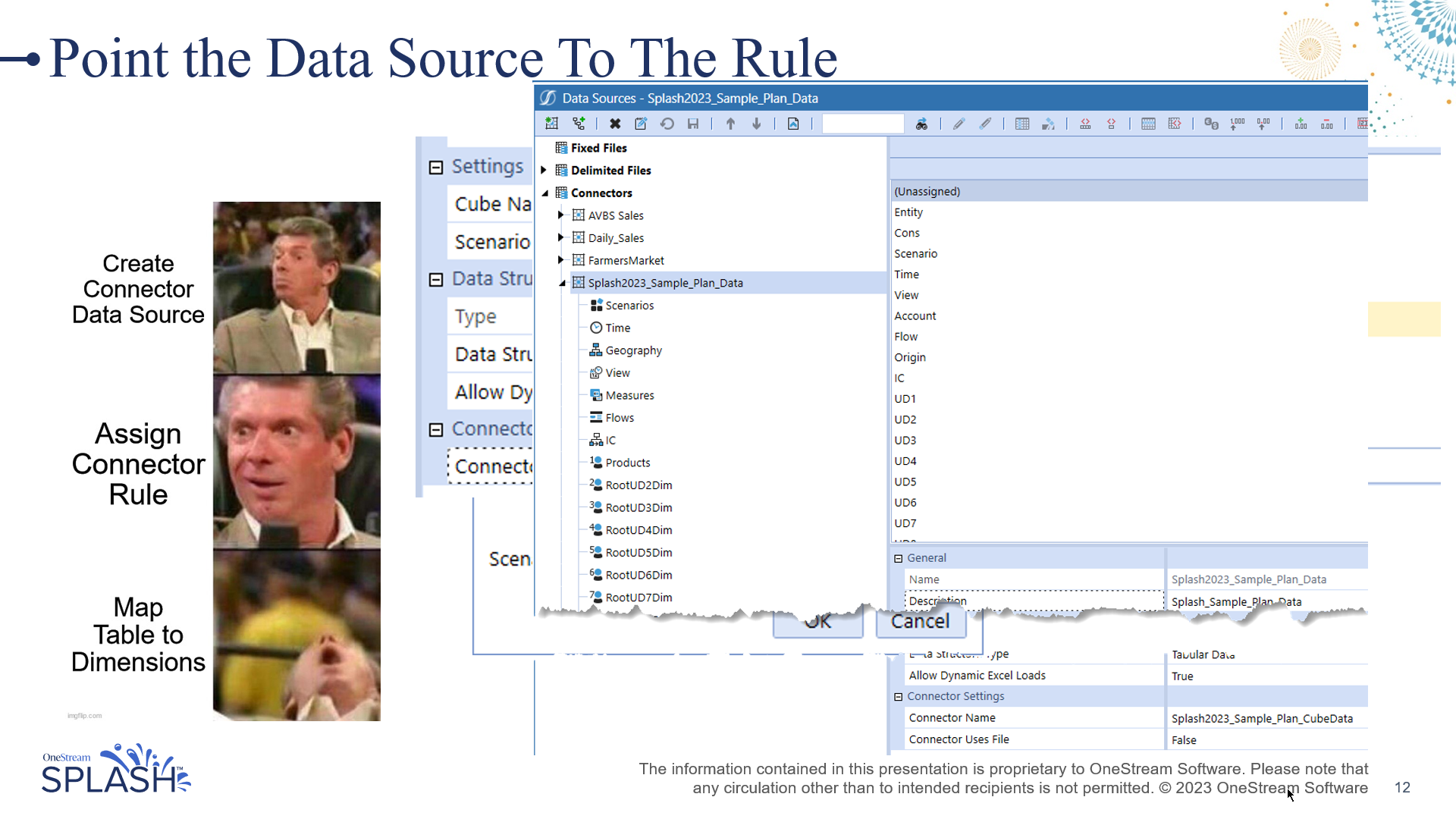Select the View source dimension in tree
Viewport: 1456px width, 819px height.
click(x=617, y=373)
